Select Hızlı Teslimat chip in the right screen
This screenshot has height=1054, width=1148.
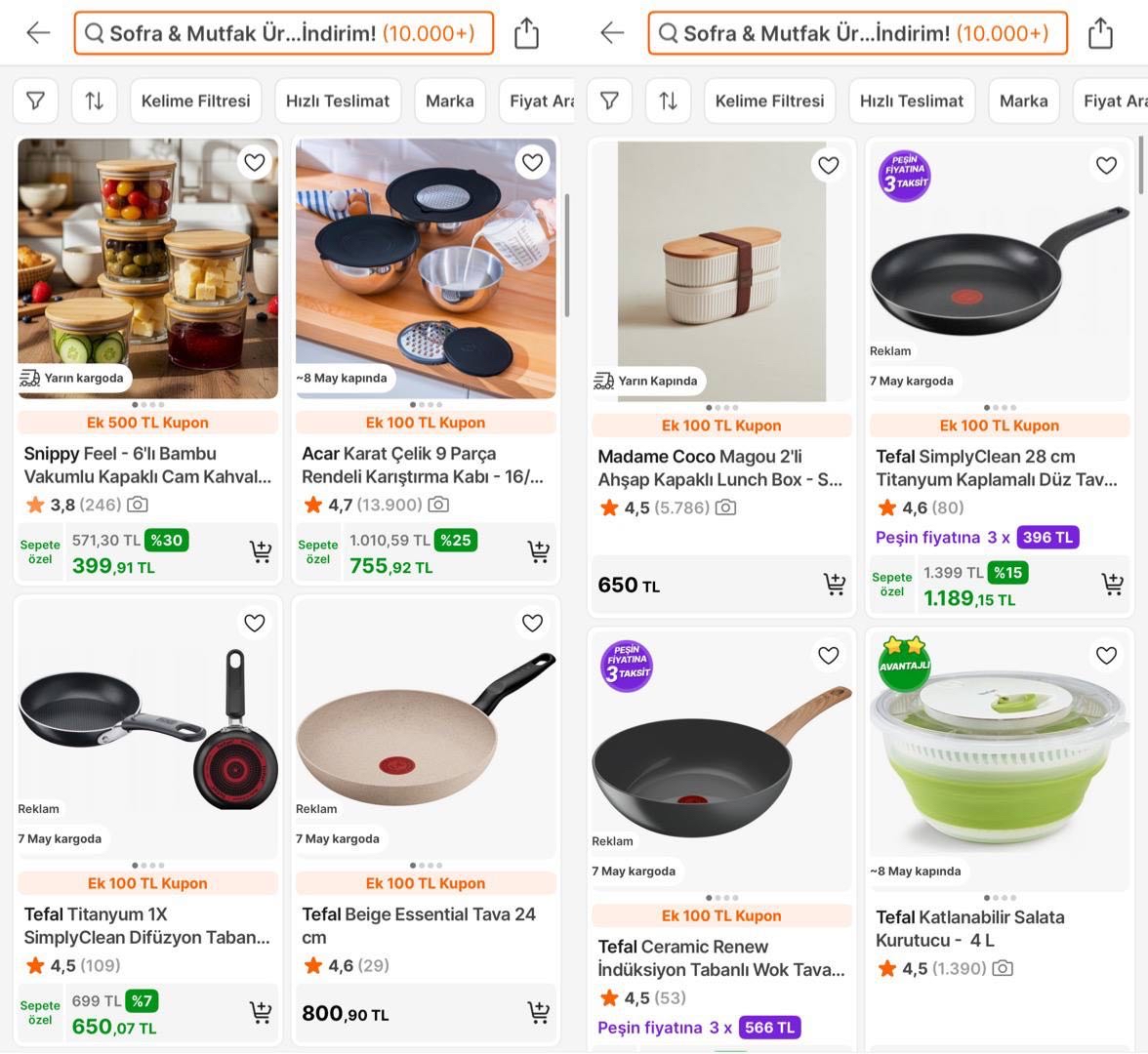pos(912,101)
